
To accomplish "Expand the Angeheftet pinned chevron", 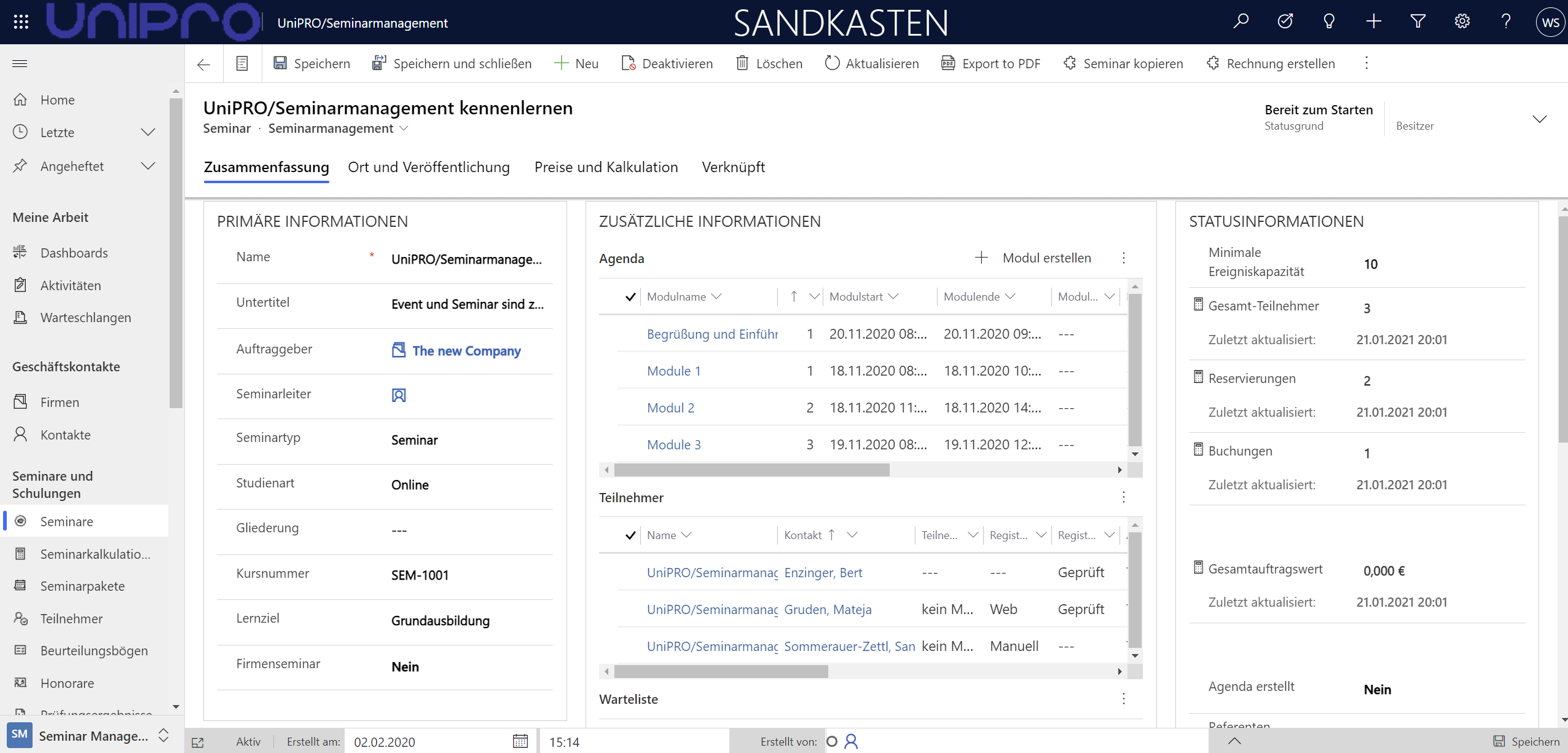I will (148, 166).
